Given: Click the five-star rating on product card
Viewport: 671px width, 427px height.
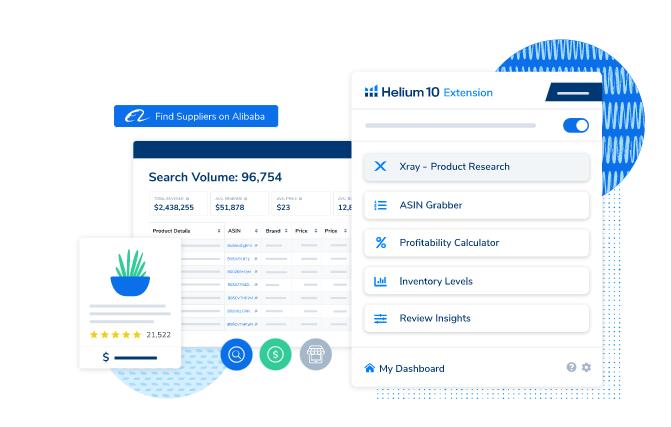Looking at the screenshot, I should (x=116, y=335).
